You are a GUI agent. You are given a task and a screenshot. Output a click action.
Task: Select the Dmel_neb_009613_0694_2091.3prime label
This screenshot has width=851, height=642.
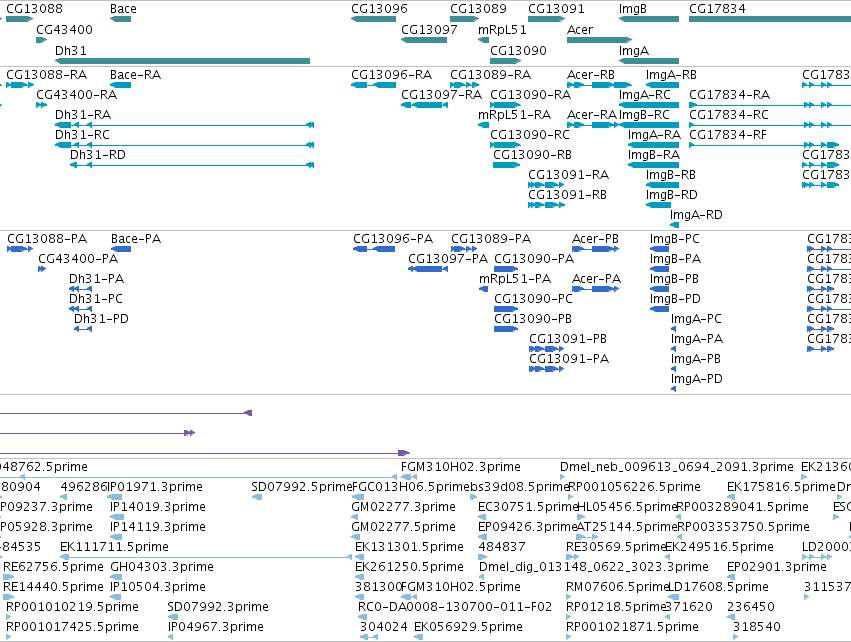tap(677, 467)
